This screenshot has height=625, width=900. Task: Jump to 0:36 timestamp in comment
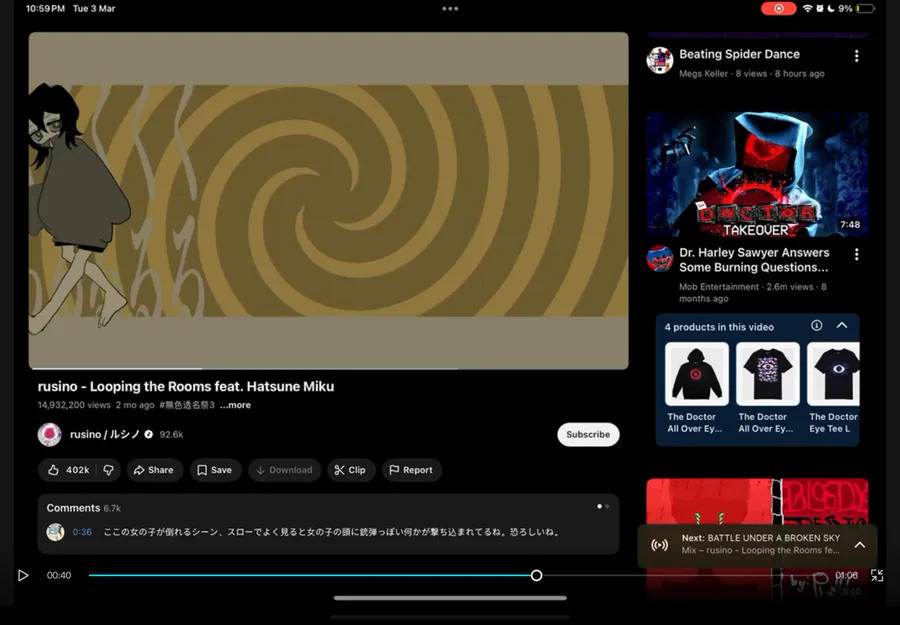(x=82, y=532)
